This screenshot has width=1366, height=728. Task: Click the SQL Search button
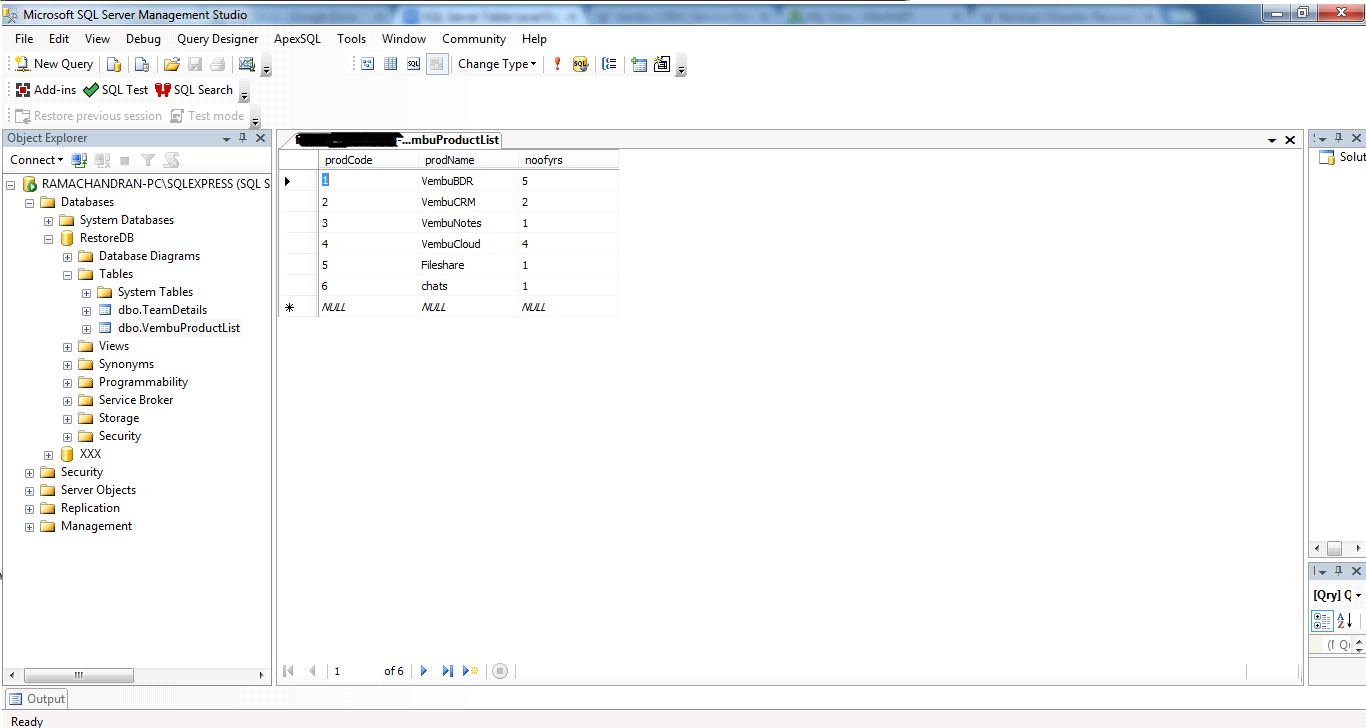pyautogui.click(x=194, y=90)
